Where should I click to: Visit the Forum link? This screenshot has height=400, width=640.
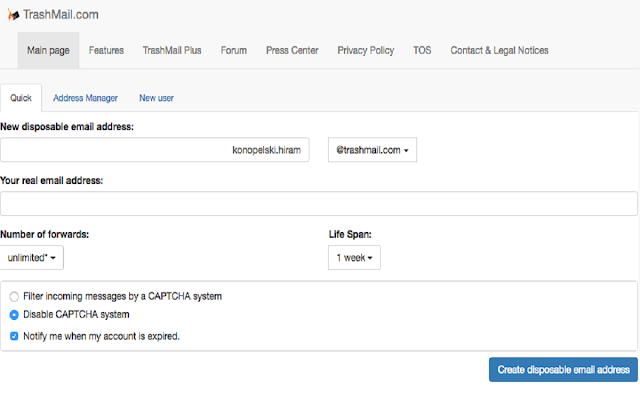coord(233,50)
